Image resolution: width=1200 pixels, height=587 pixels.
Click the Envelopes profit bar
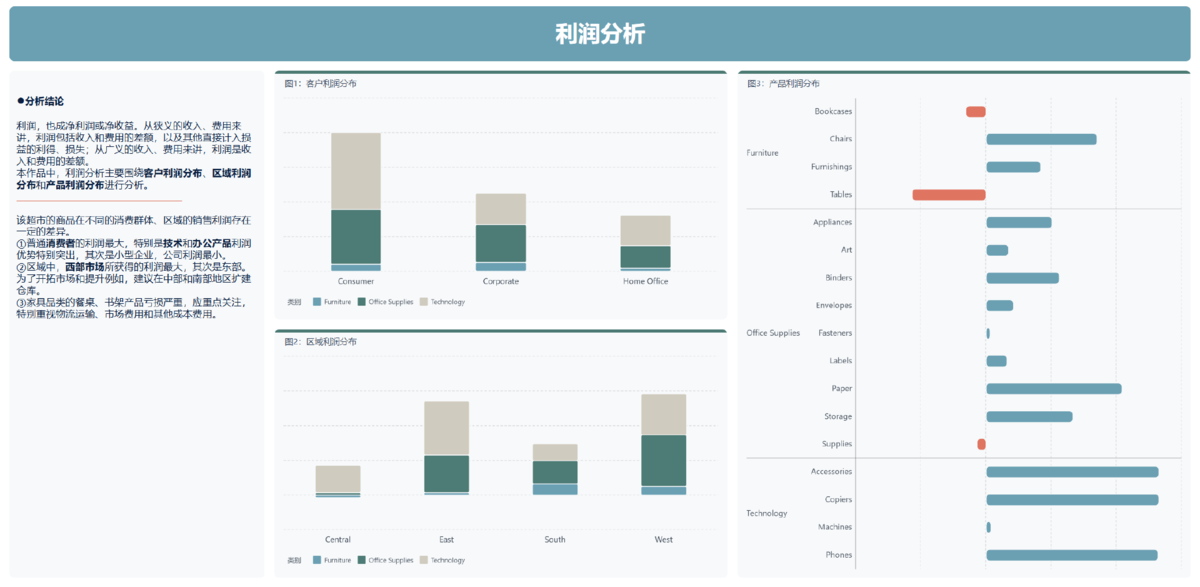coord(999,305)
